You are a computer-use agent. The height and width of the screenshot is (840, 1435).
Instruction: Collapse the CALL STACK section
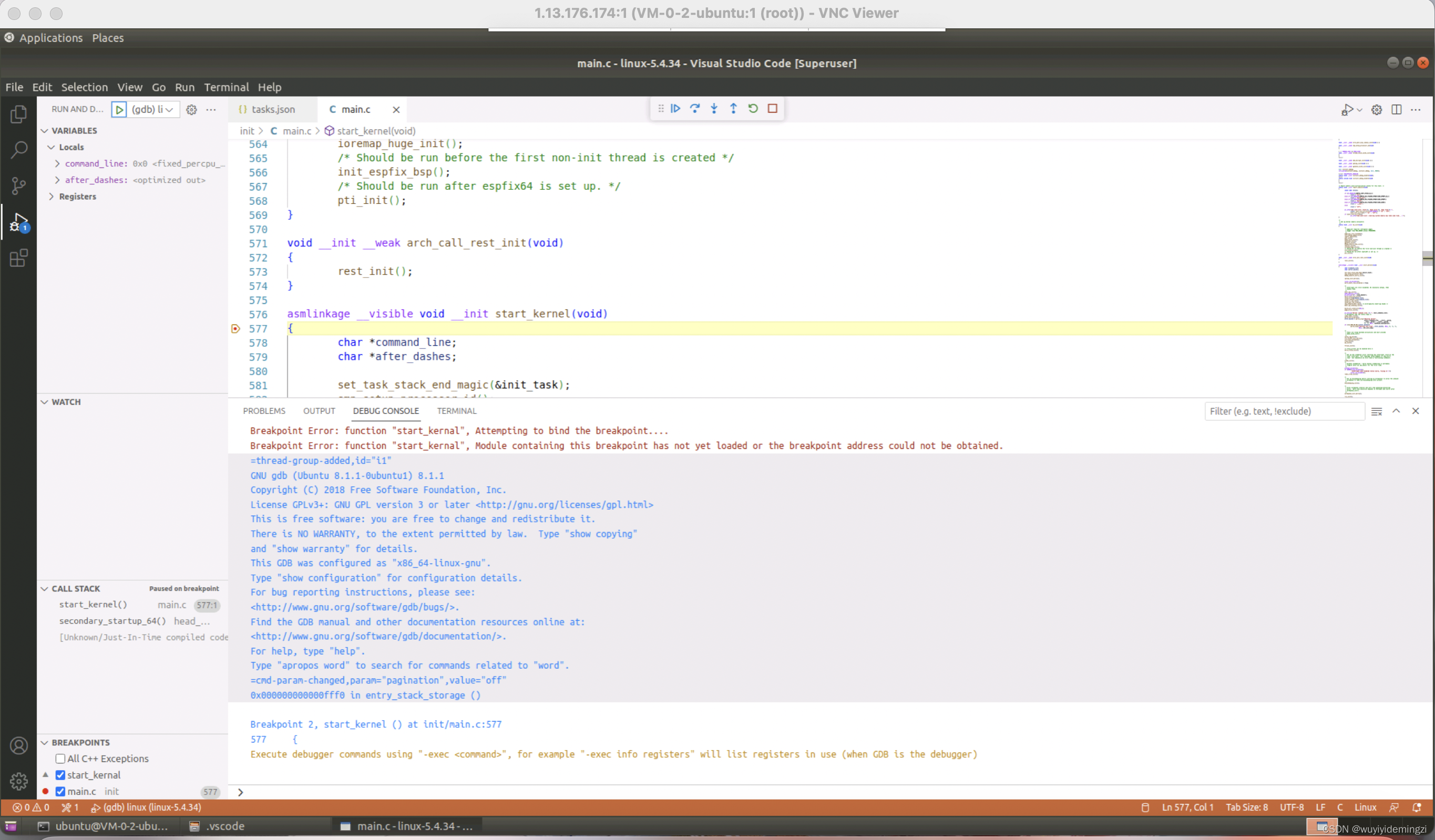tap(44, 588)
